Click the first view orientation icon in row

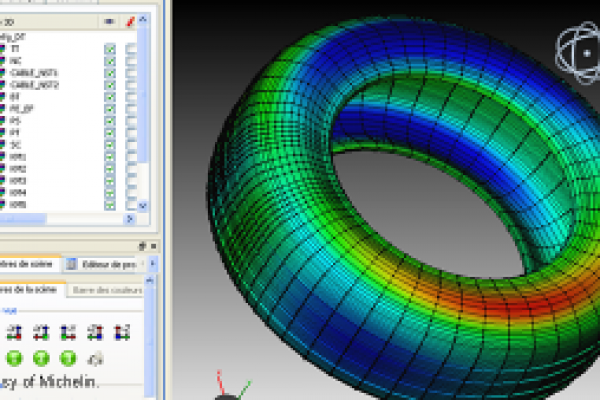click(15, 331)
